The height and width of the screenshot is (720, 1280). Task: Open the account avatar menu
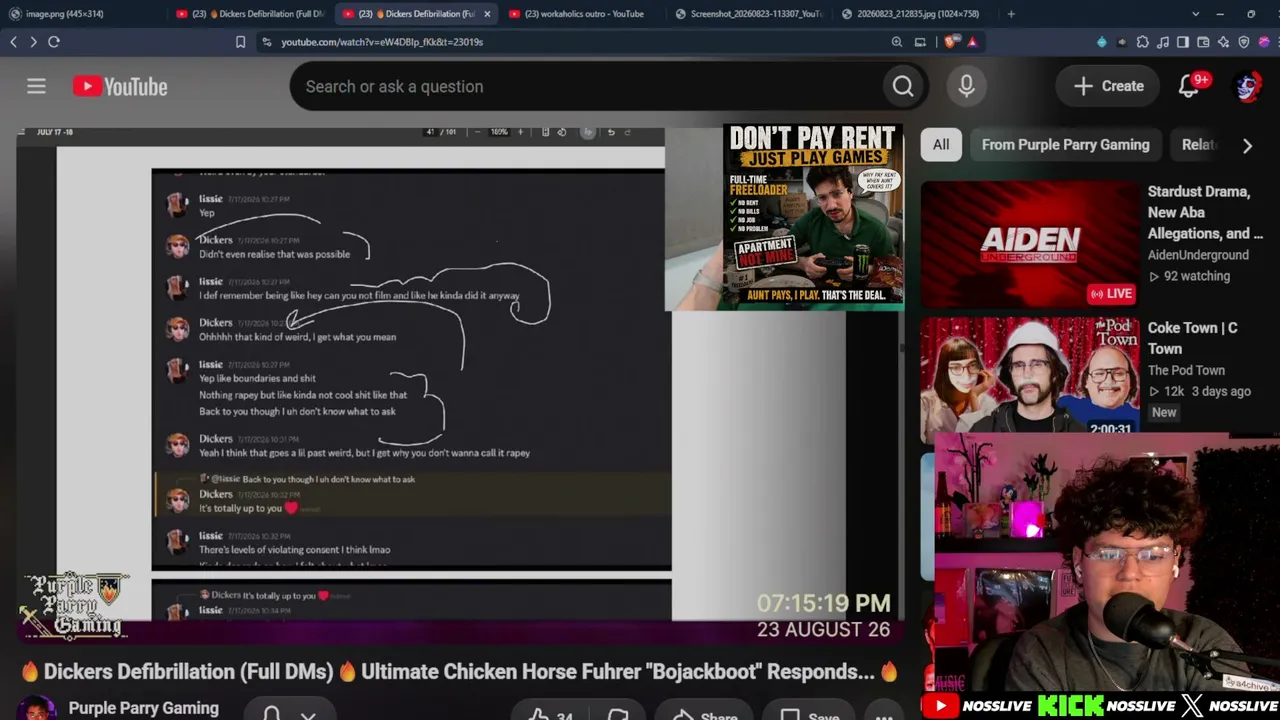[1247, 87]
